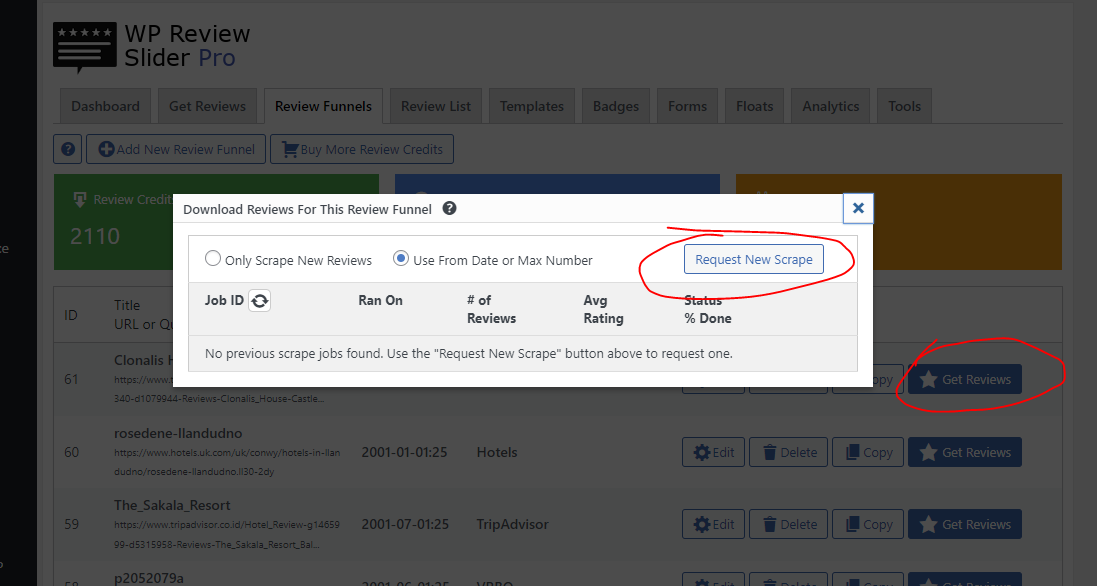Click the tripadvisor.co.id Sakala URL text
The image size is (1097, 586).
(x=227, y=534)
